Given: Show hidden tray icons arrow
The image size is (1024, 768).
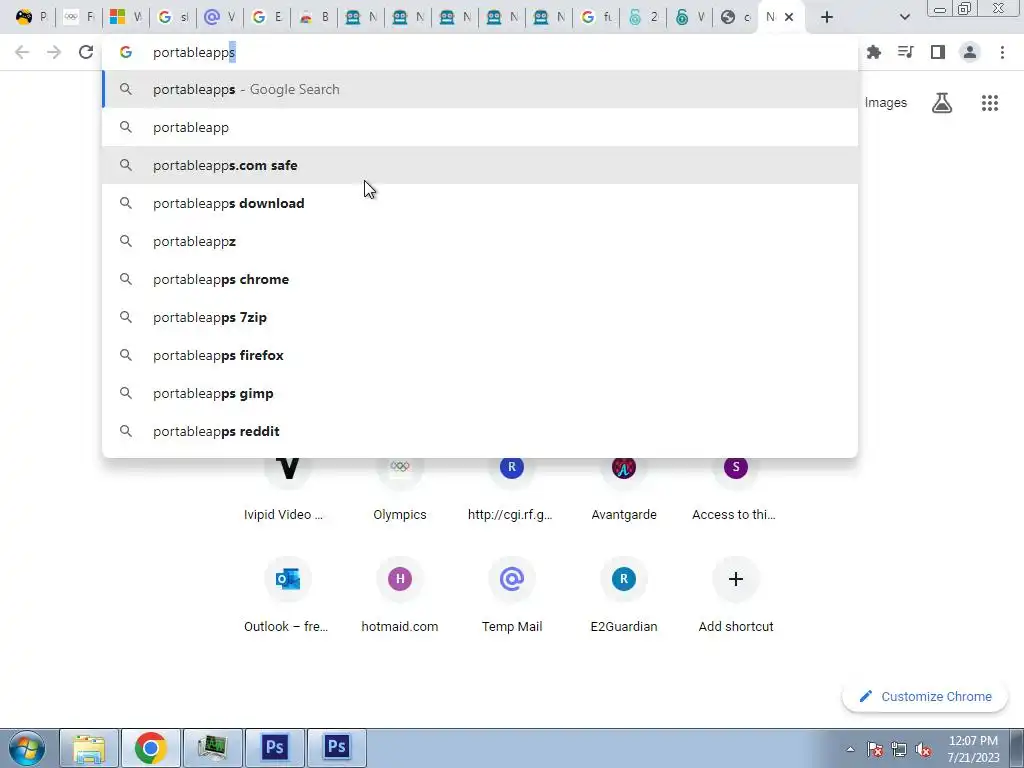Looking at the screenshot, I should pos(850,749).
